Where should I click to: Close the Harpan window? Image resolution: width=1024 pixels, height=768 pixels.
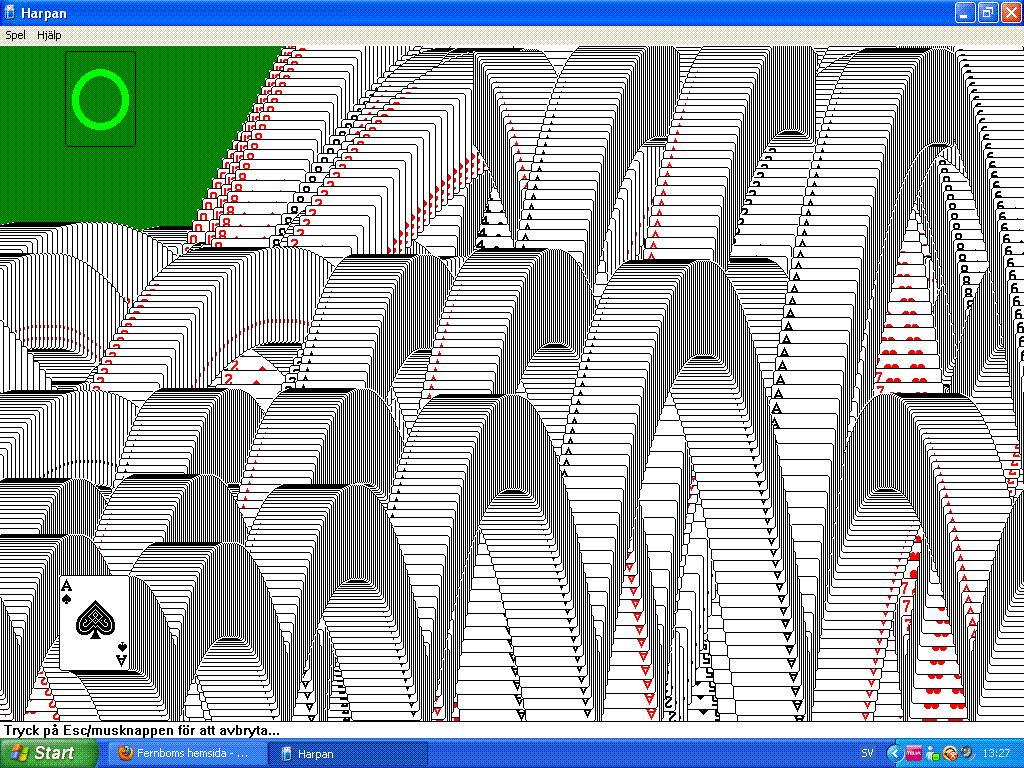[1010, 13]
